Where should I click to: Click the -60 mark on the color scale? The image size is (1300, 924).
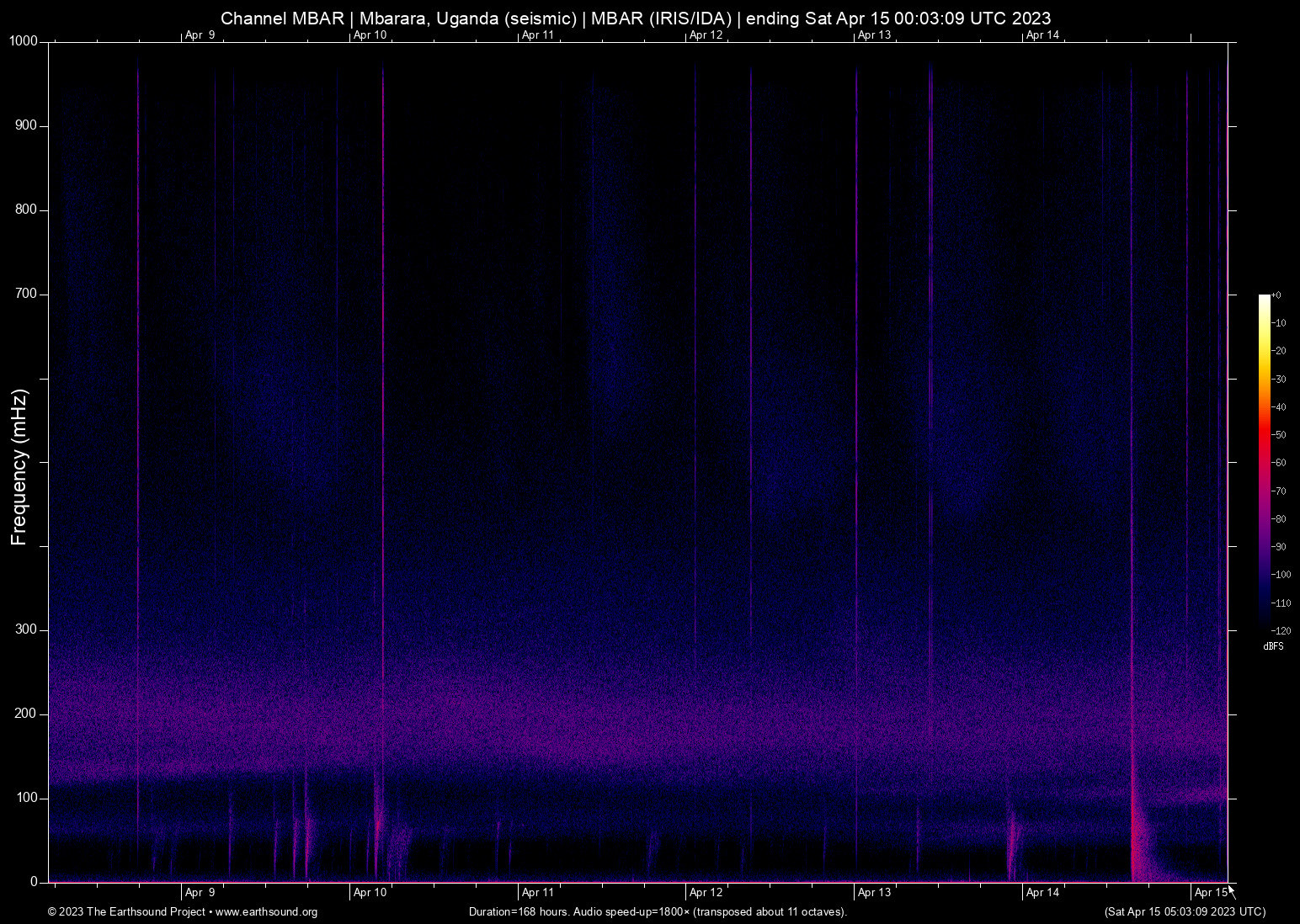click(x=1278, y=462)
